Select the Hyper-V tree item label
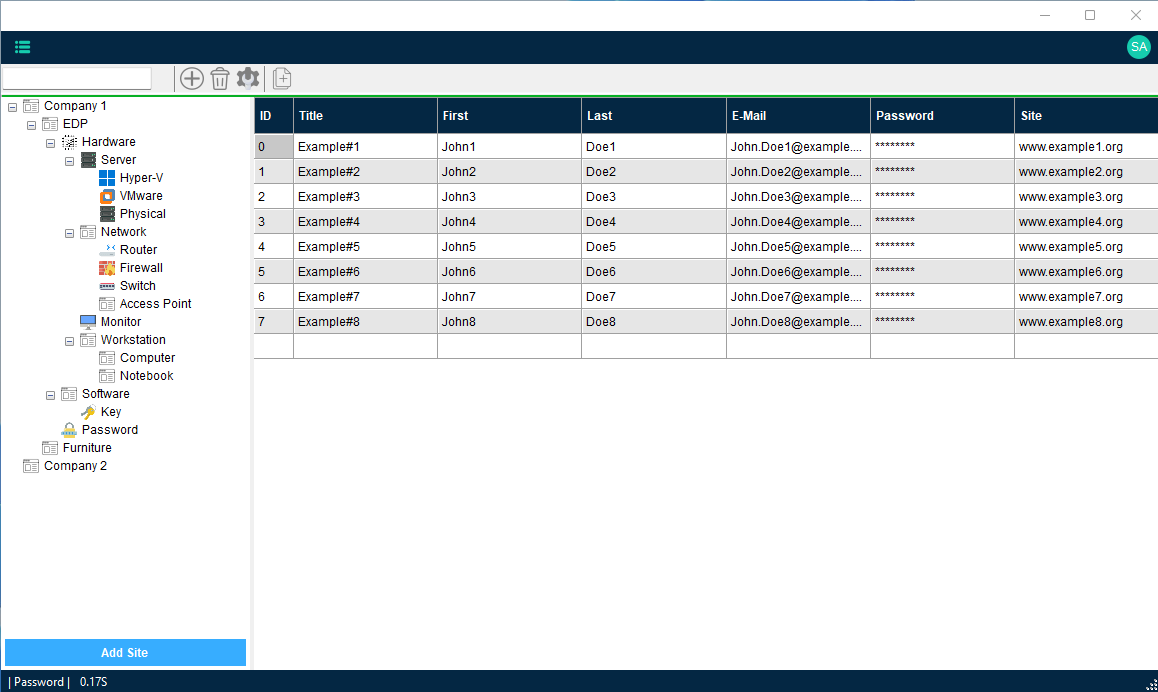Screen dimensions: 1158x692 click(x=141, y=178)
